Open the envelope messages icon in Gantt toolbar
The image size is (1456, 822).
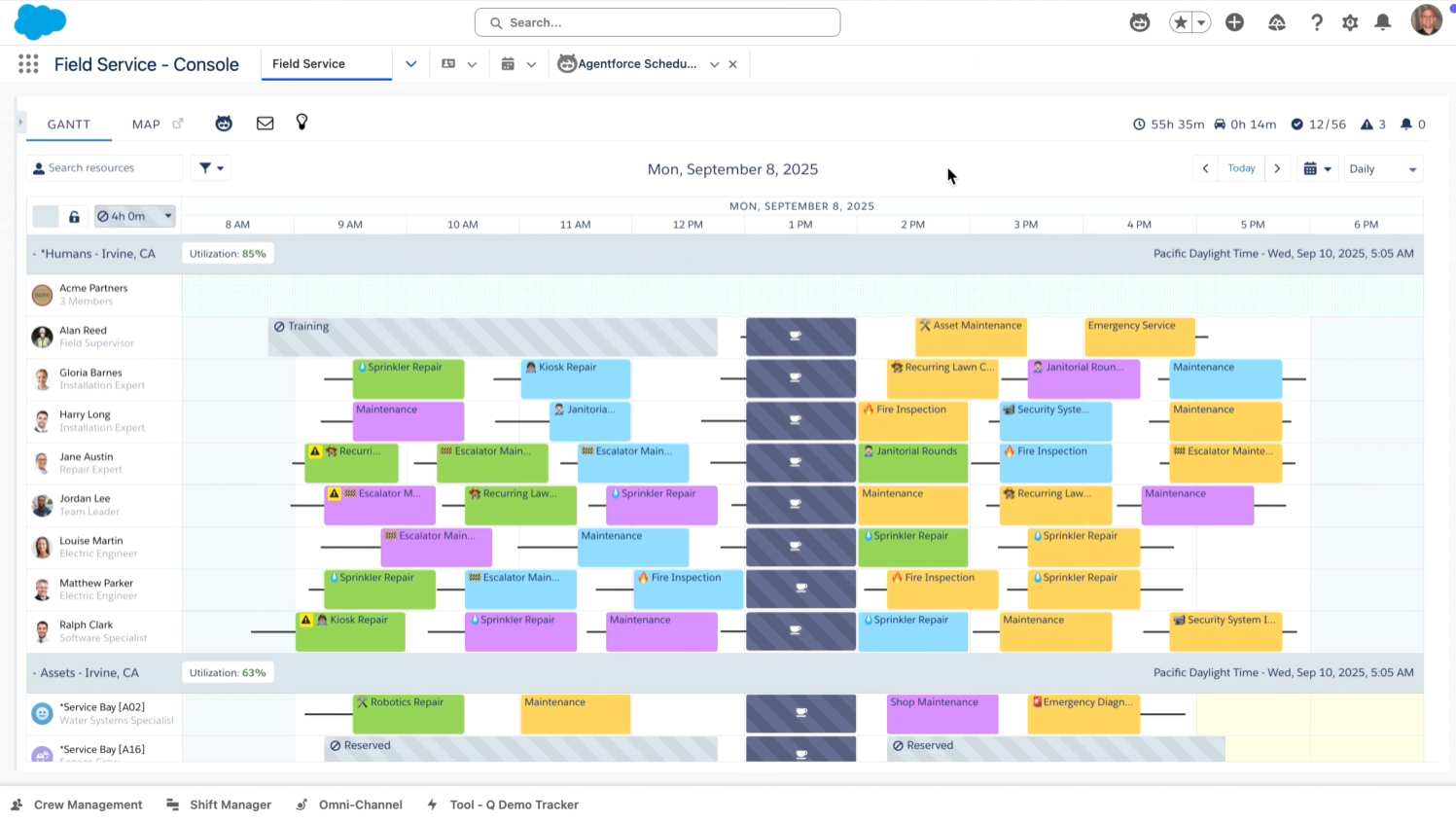point(265,124)
